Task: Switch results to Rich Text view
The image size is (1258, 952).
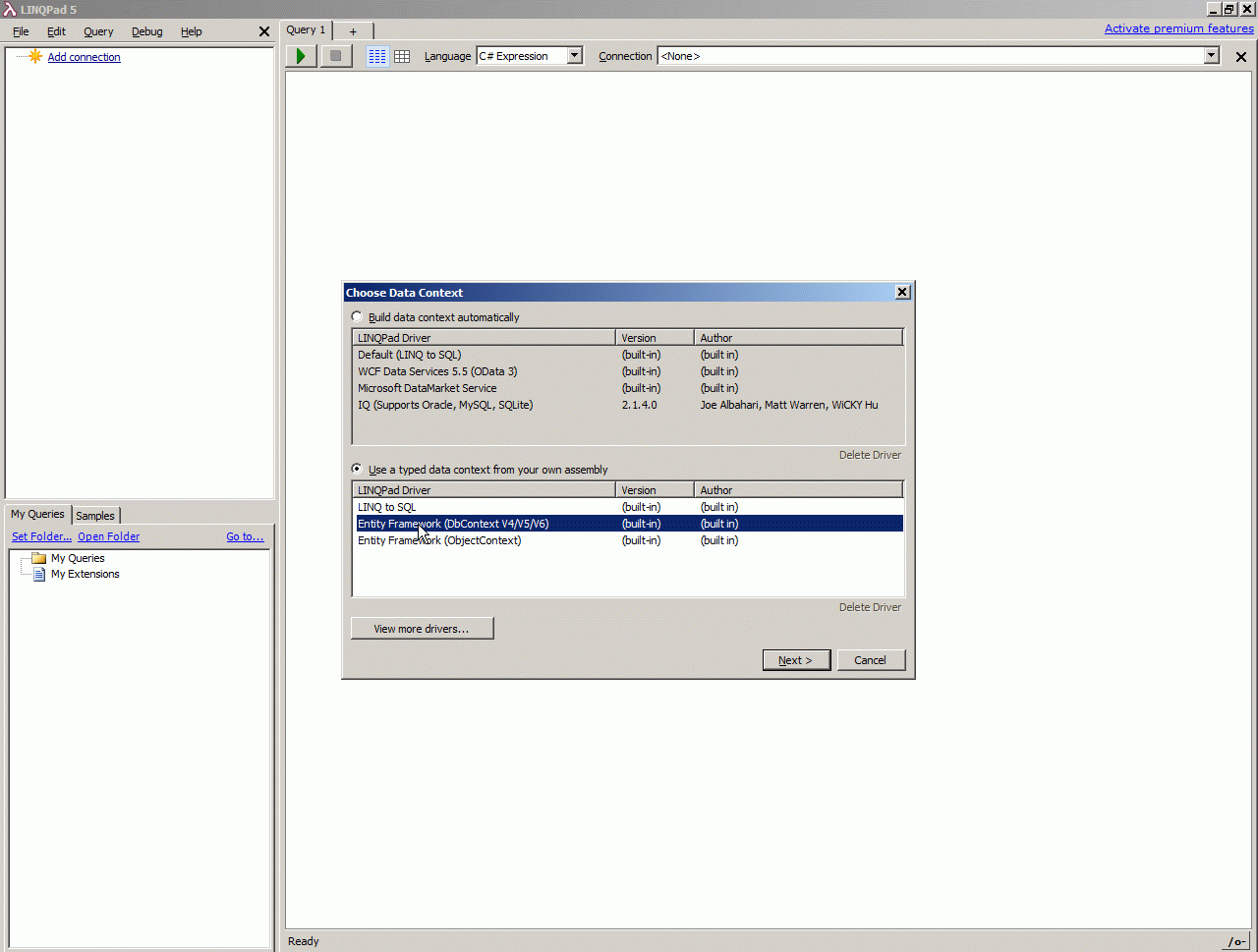Action: point(377,56)
